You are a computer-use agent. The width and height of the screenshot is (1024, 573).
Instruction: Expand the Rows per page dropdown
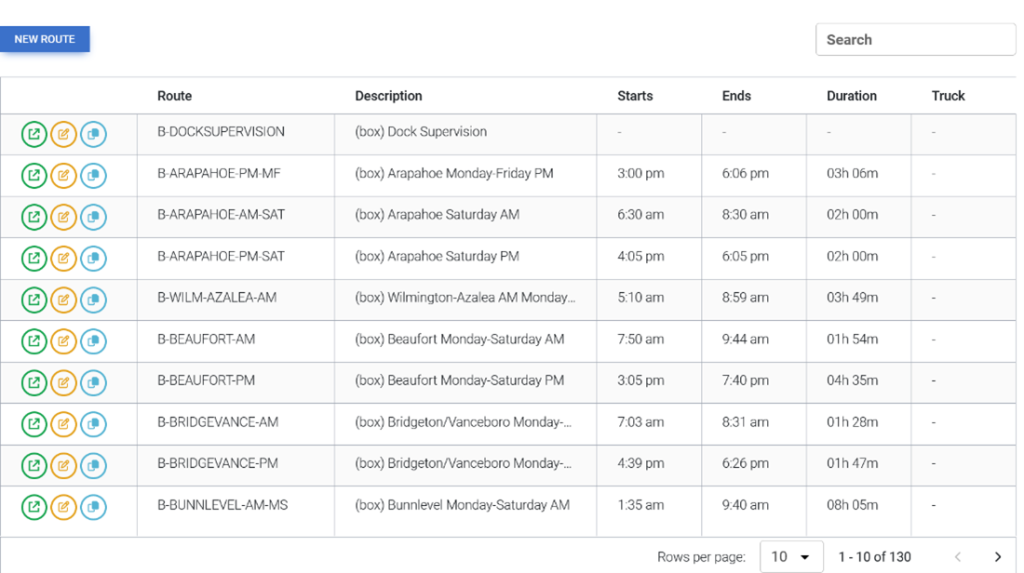tap(791, 557)
